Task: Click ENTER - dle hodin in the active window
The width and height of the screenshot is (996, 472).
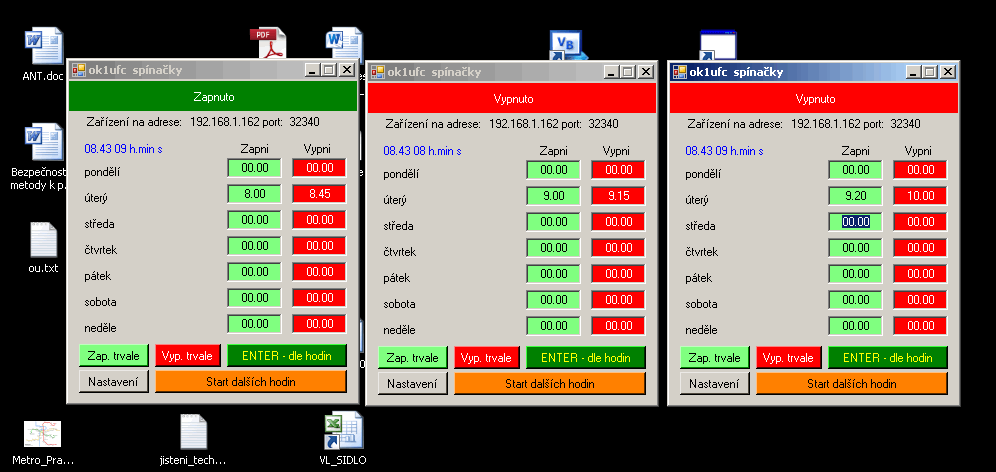Action: (887, 357)
